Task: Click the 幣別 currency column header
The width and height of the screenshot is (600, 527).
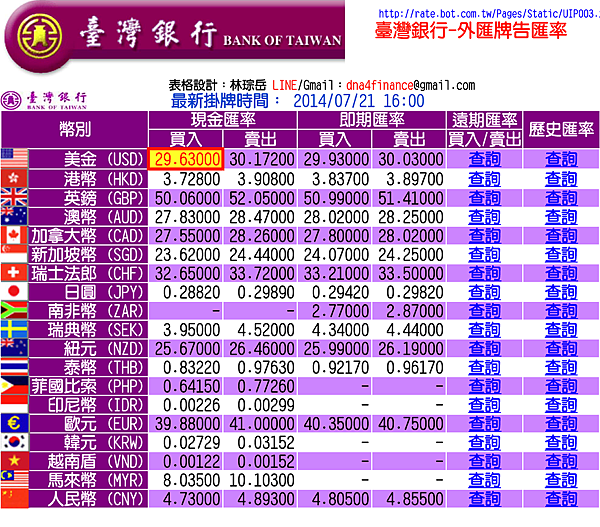Action: [75, 129]
